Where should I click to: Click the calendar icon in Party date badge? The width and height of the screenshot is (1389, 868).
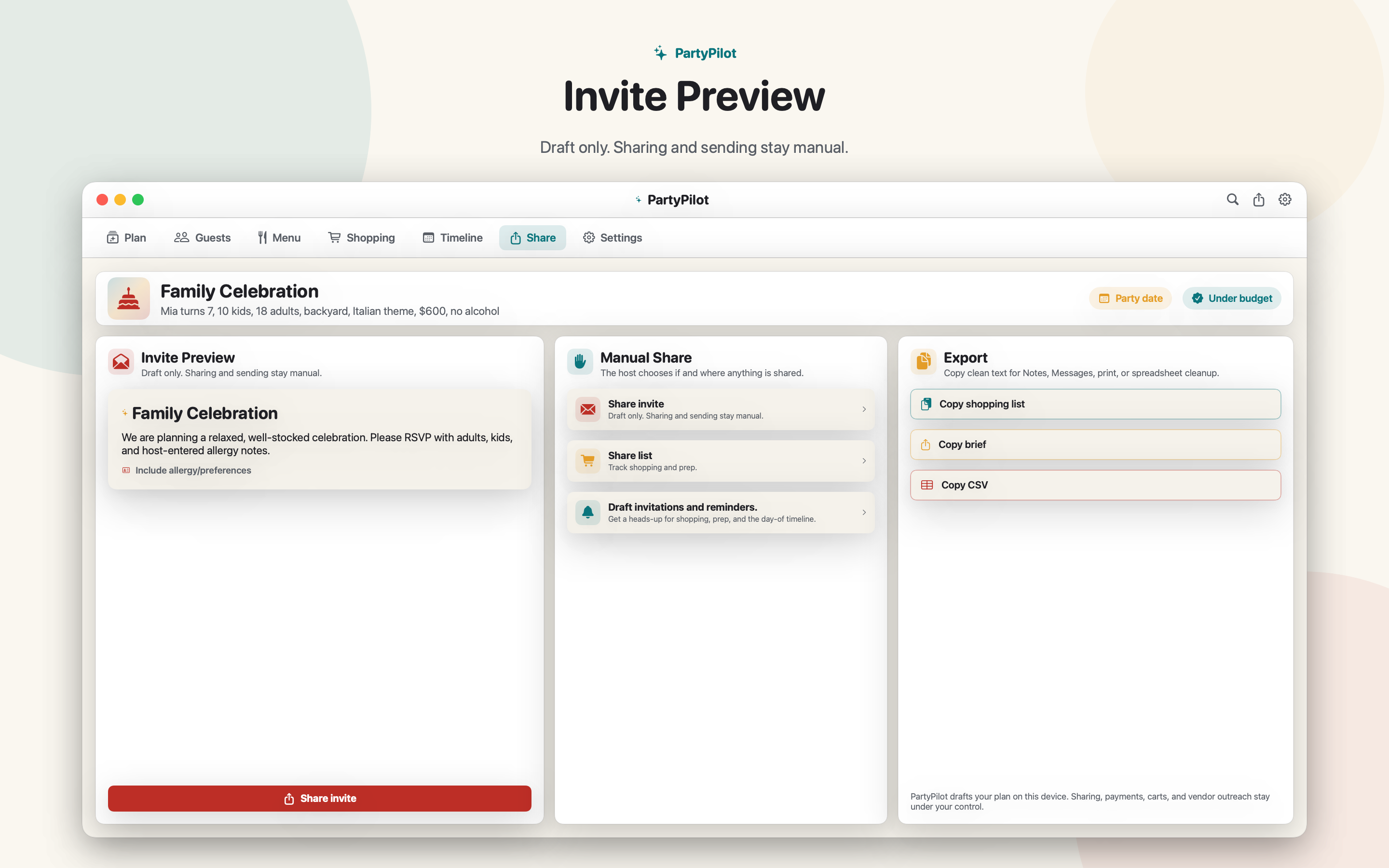[1104, 298]
